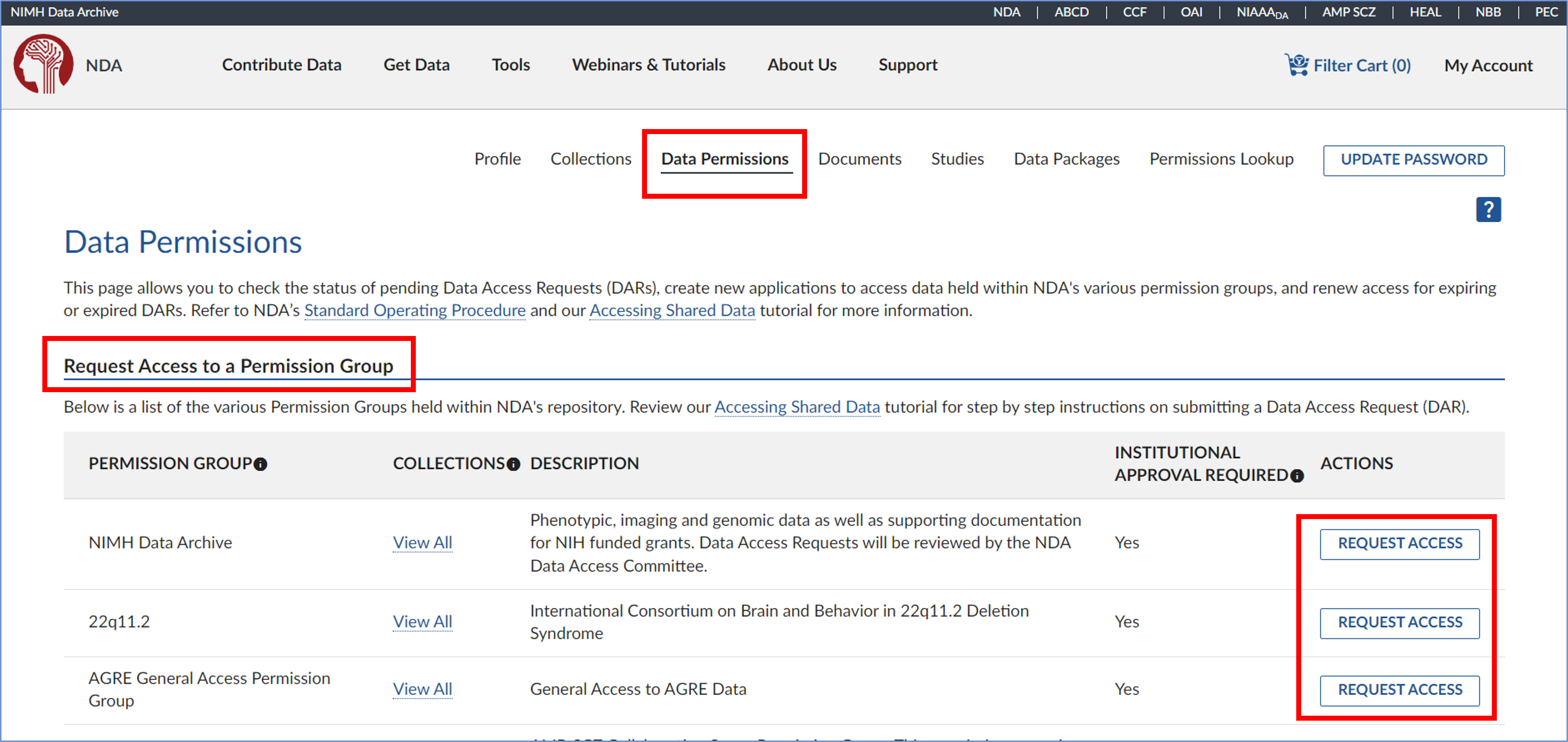Open the Permissions Lookup tab

[x=1221, y=159]
